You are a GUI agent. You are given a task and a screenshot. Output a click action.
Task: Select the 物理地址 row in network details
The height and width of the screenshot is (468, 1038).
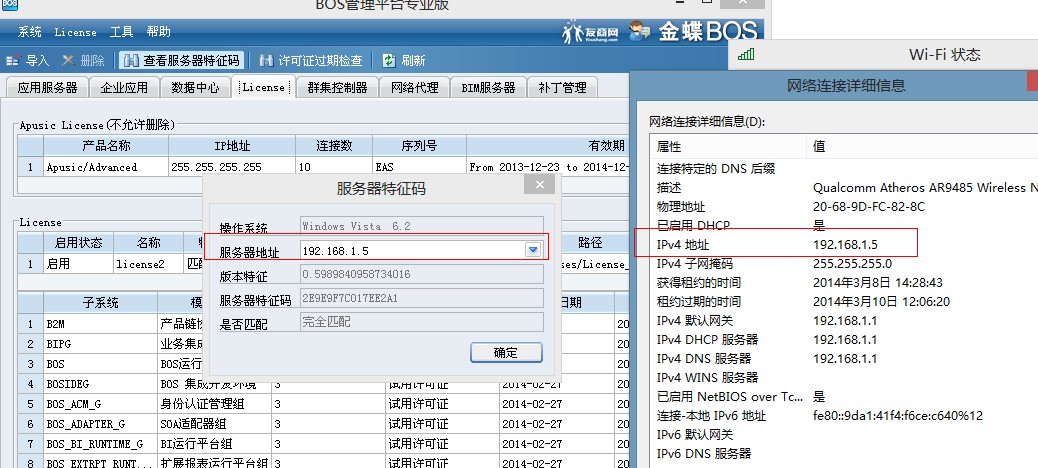[x=844, y=207]
